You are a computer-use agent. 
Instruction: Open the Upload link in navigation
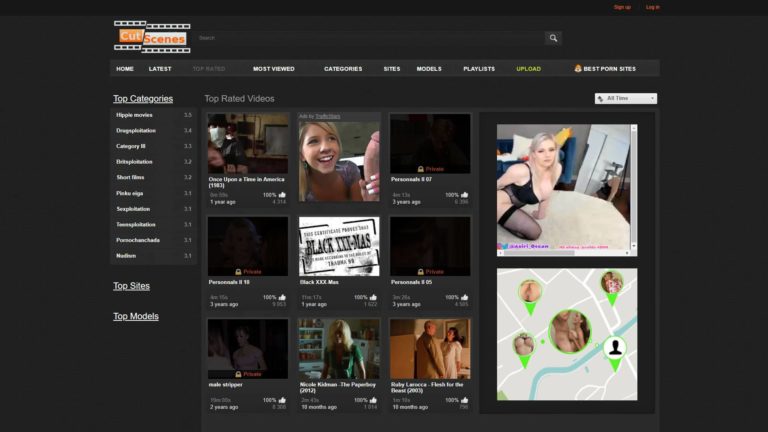click(x=528, y=69)
